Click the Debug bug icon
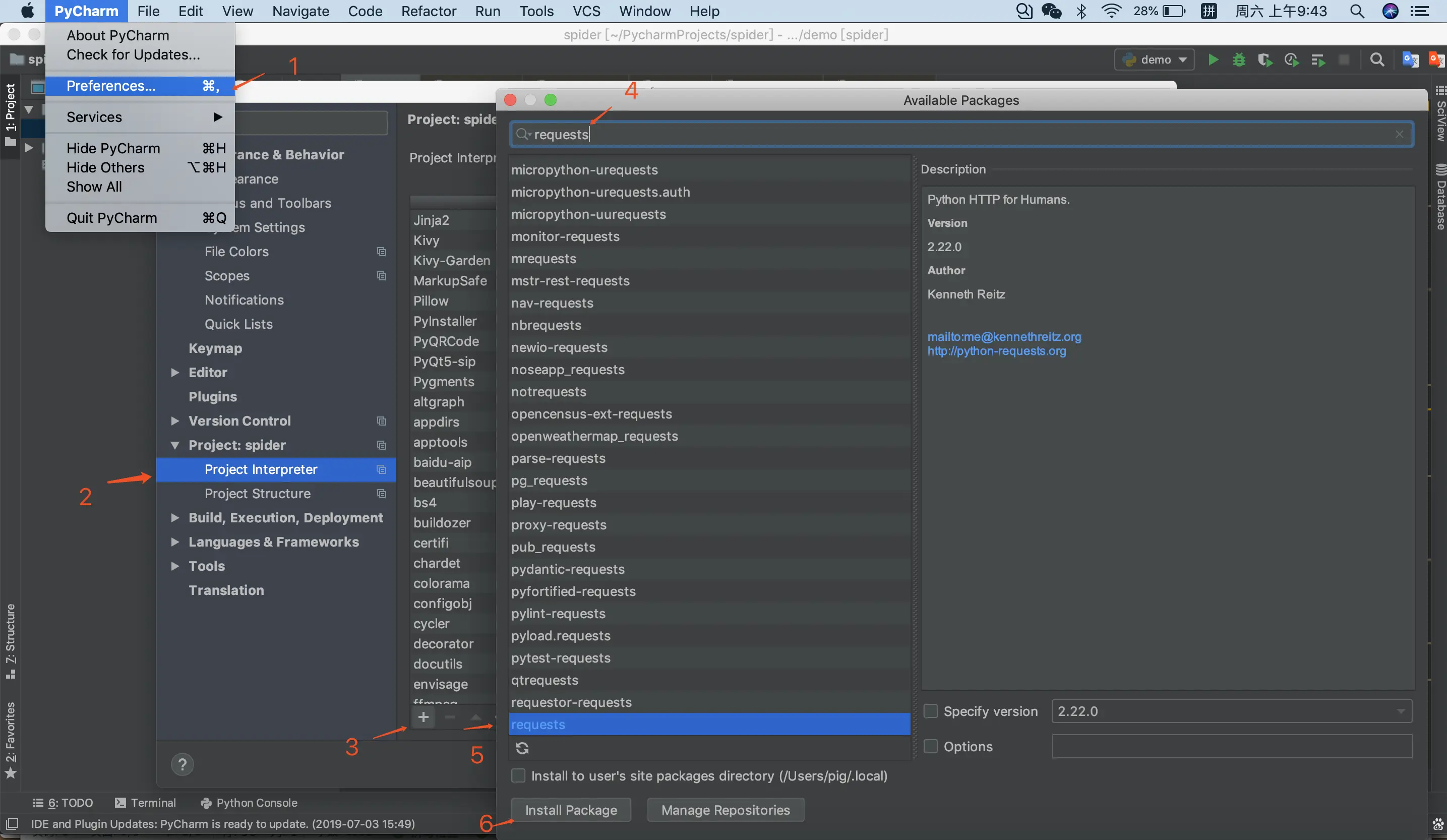The image size is (1447, 840). click(x=1239, y=59)
